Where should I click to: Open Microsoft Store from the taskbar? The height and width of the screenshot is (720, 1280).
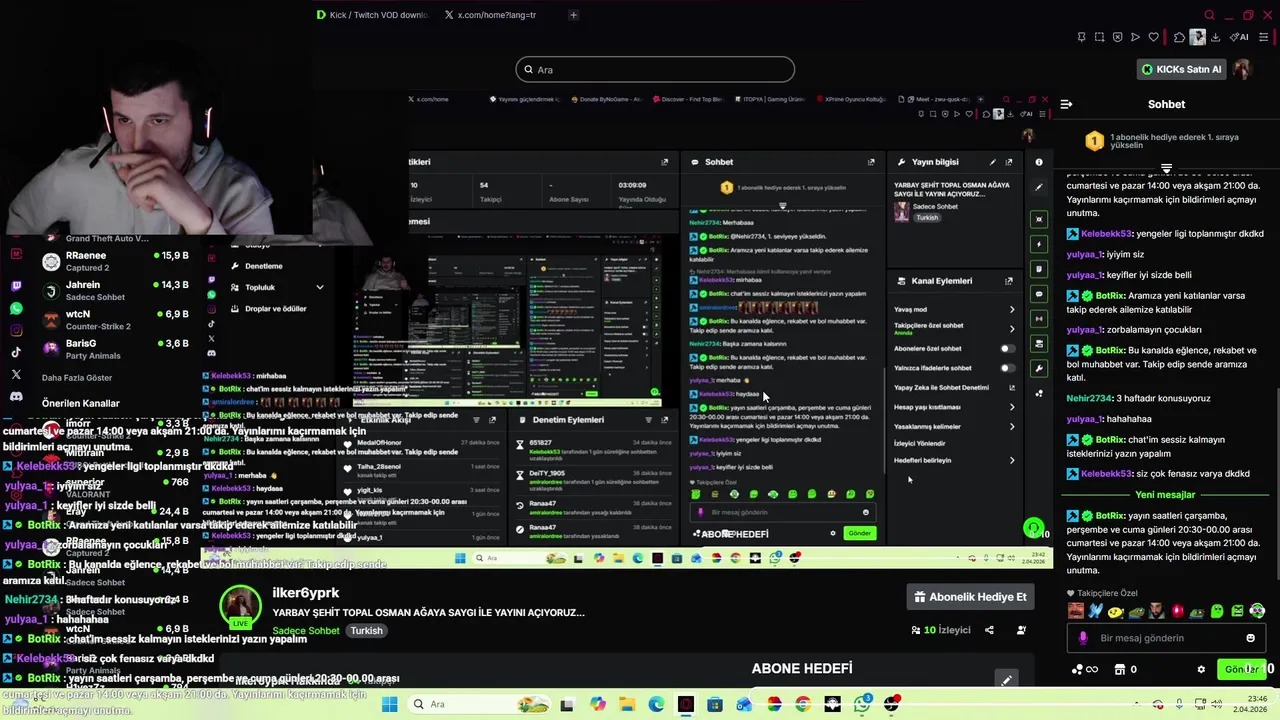coord(715,704)
